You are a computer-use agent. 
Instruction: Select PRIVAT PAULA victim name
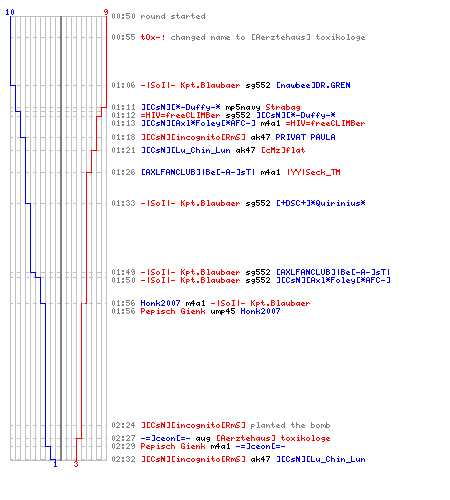tap(305, 137)
